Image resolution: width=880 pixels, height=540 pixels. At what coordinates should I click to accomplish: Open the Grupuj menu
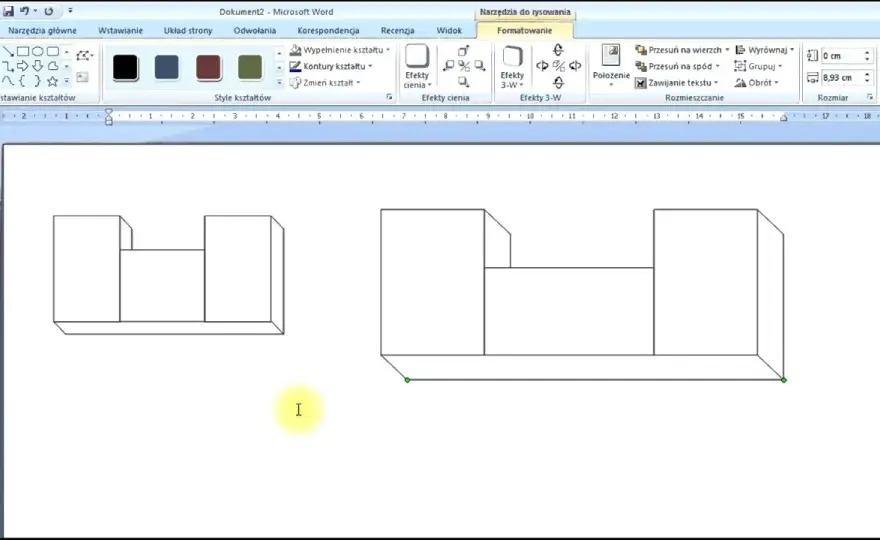pos(758,66)
